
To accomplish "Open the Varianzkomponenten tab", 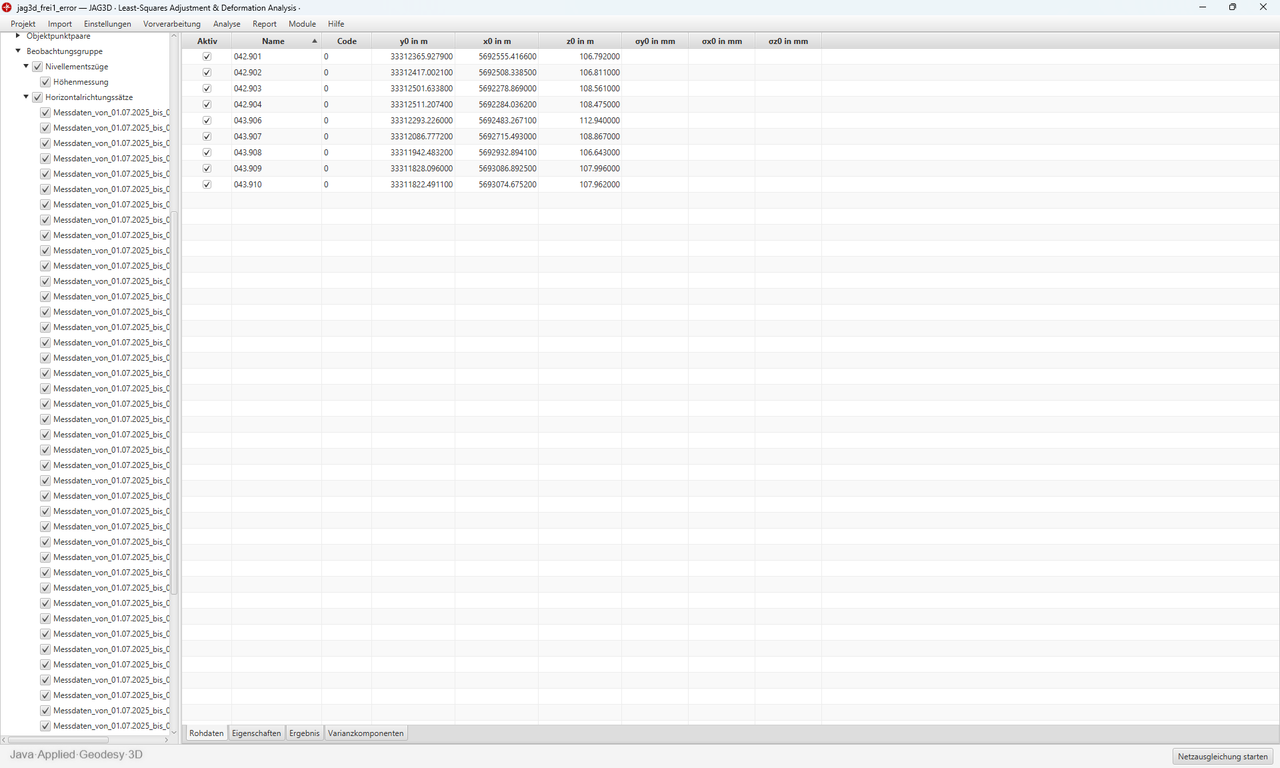I will click(366, 733).
